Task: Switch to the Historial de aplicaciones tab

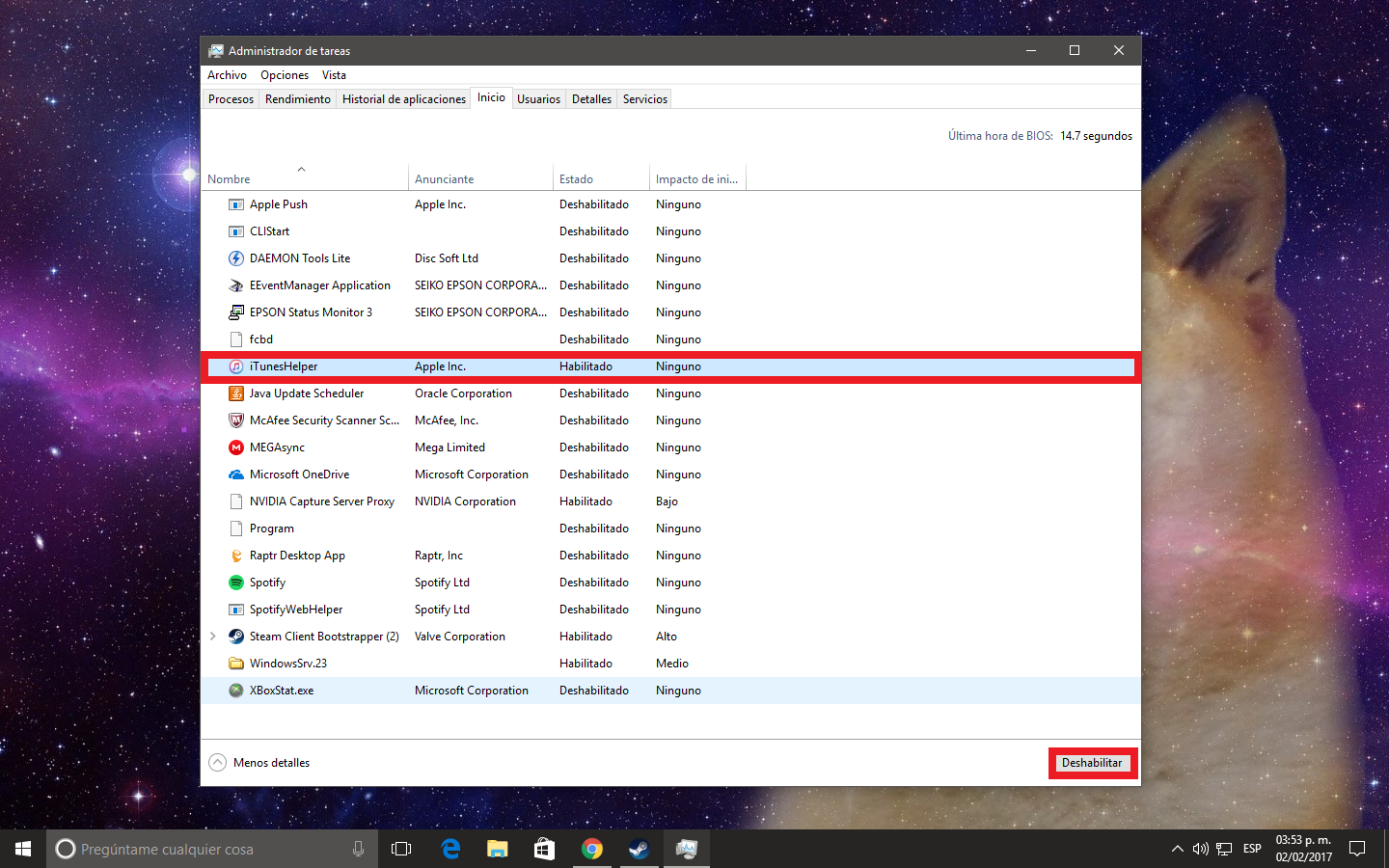Action: pyautogui.click(x=404, y=99)
